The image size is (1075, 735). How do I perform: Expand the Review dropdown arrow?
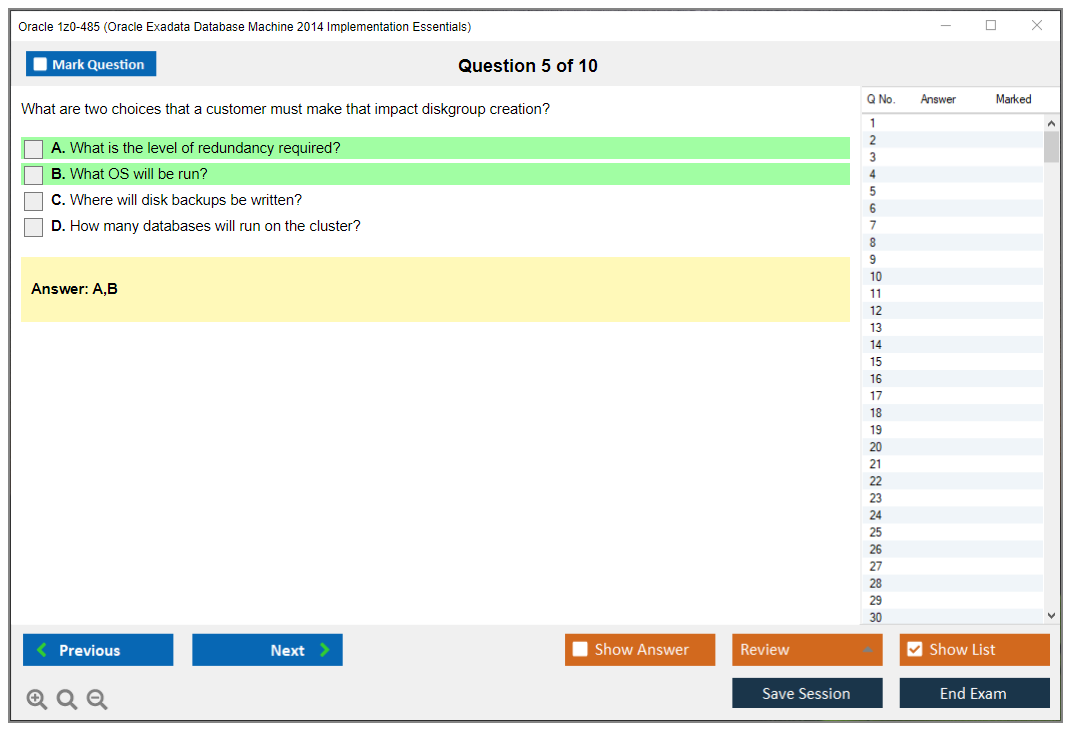point(866,650)
